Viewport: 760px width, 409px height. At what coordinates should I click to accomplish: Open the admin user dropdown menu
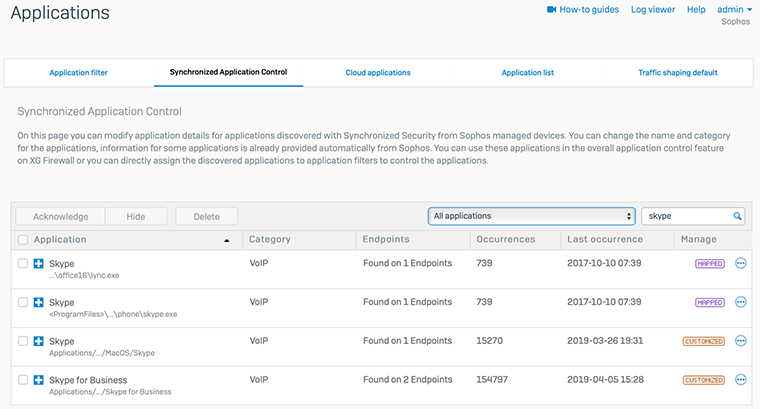coord(734,10)
